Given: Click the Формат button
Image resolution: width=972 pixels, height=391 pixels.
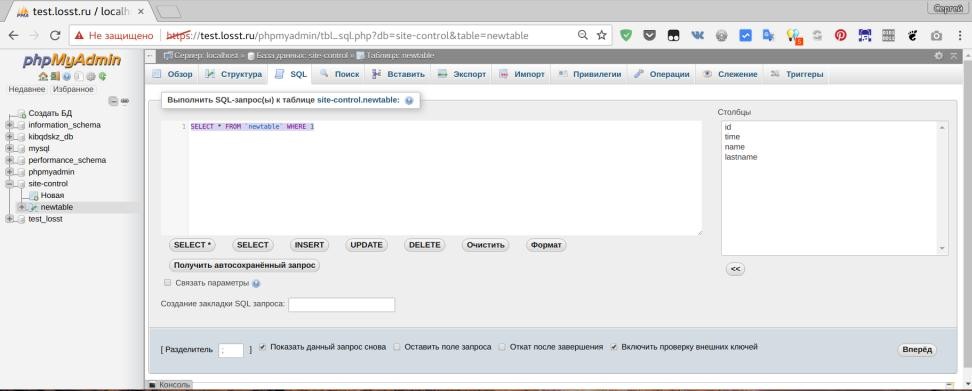Looking at the screenshot, I should coord(546,245).
